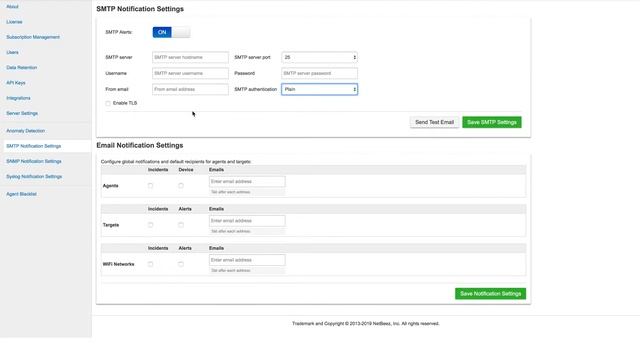Click Save Notification Settings button

pos(491,293)
